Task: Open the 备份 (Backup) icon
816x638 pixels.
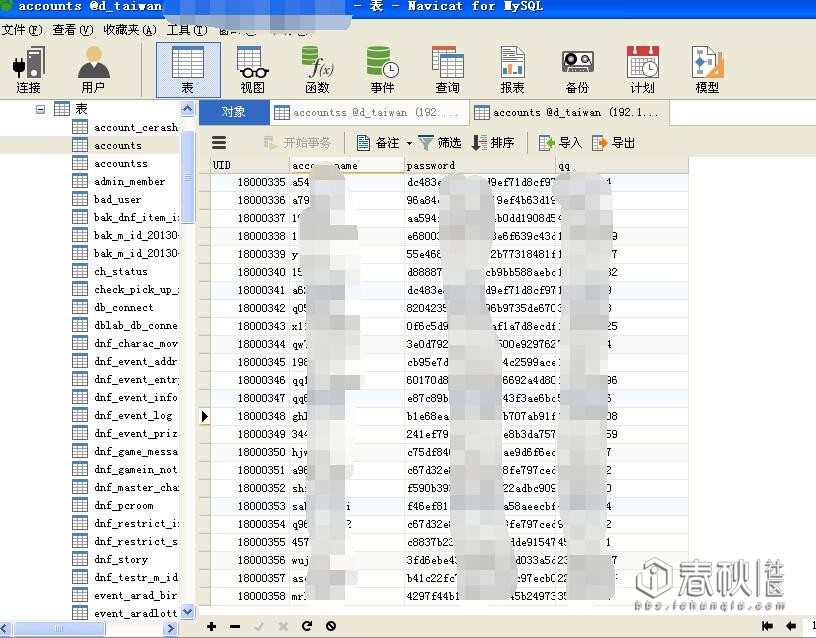Action: [577, 69]
